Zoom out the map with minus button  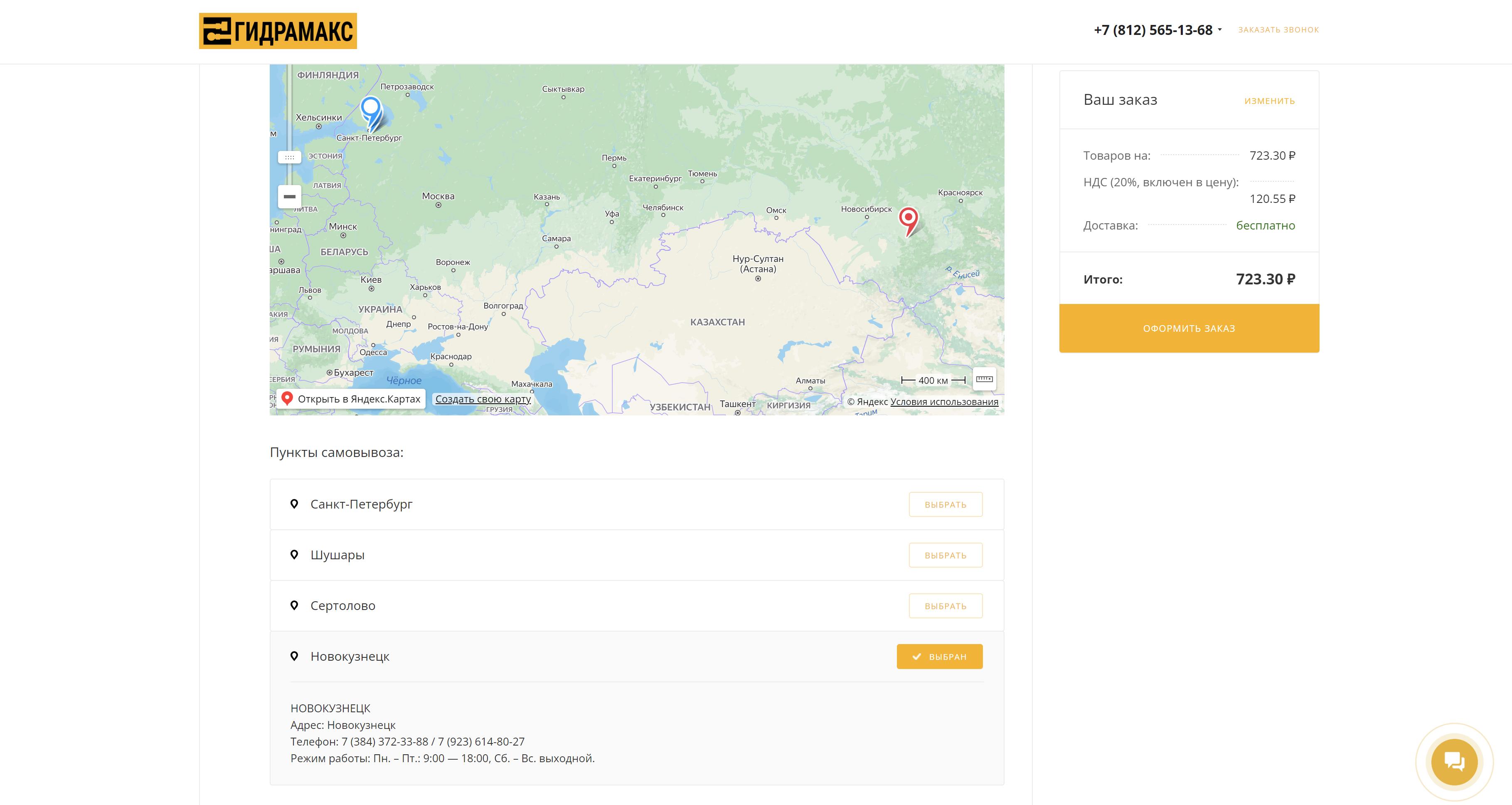click(x=289, y=197)
